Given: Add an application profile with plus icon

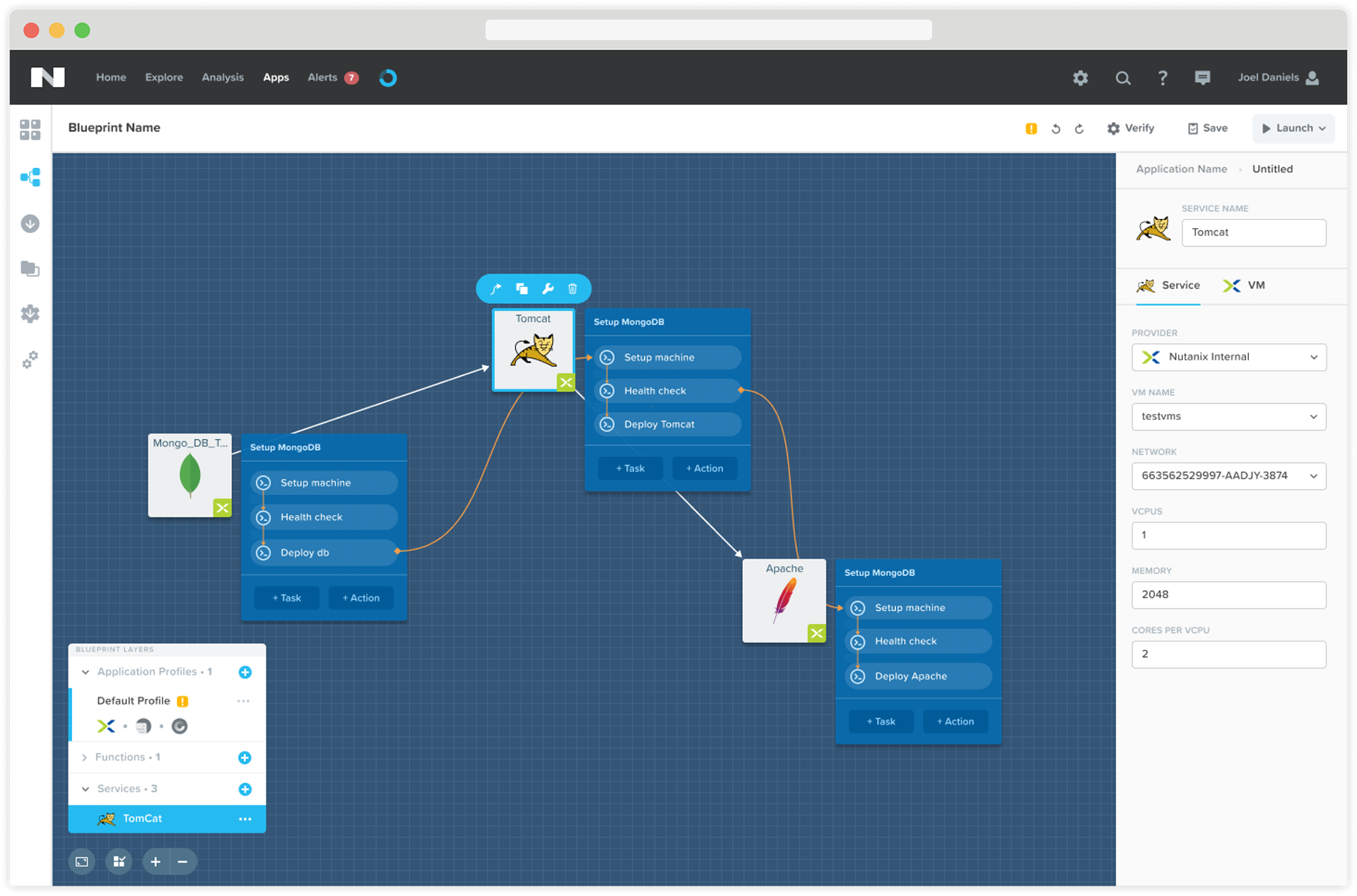Looking at the screenshot, I should [x=245, y=672].
